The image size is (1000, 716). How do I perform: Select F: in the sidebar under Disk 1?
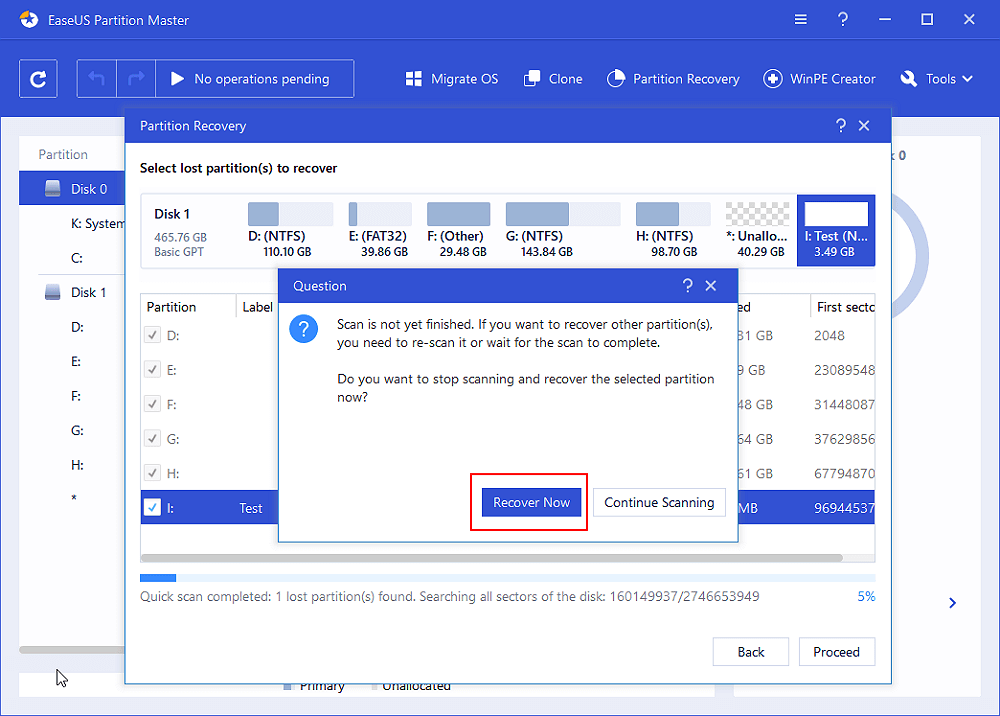pyautogui.click(x=76, y=395)
